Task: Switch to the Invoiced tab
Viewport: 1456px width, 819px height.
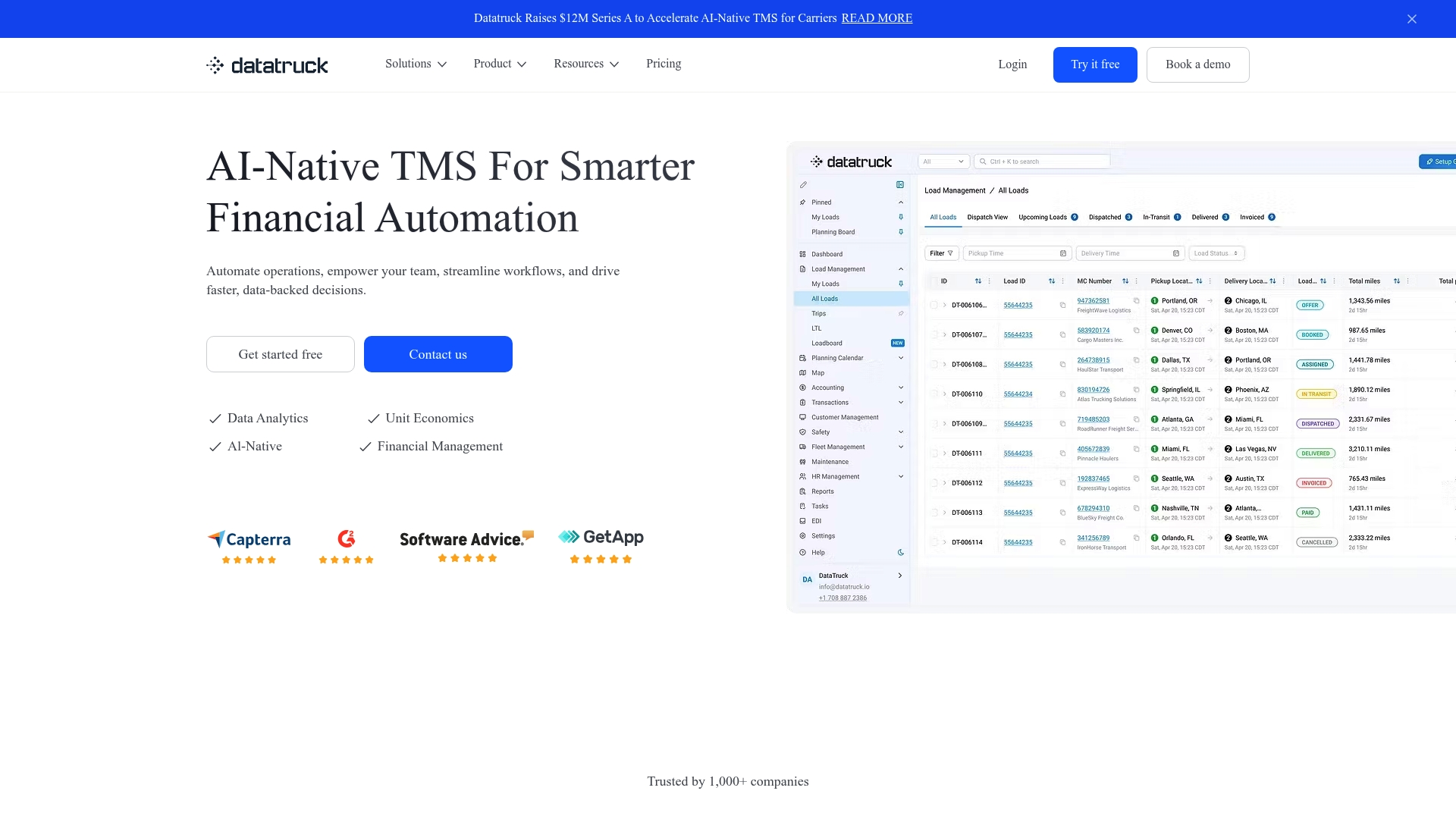Action: pyautogui.click(x=1257, y=217)
